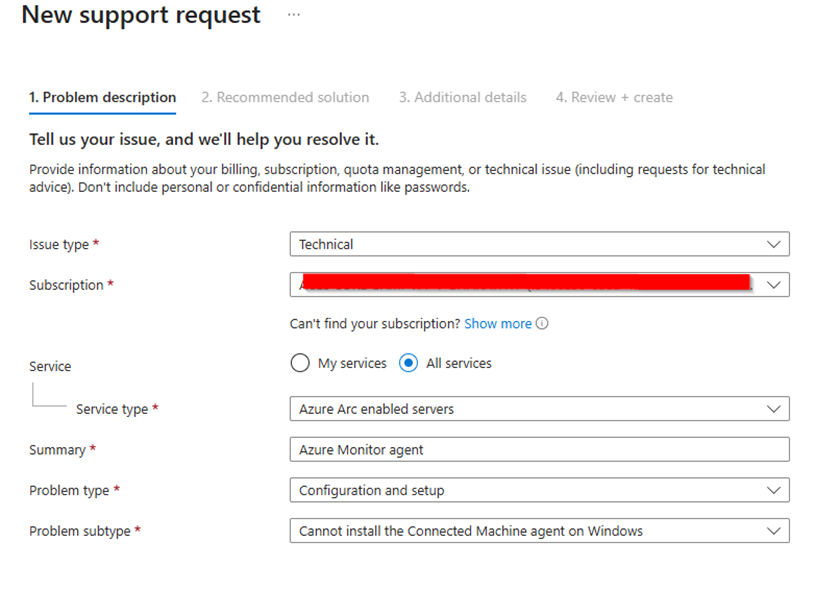The width and height of the screenshot is (840, 591).
Task: Click the Subscription label
Action: [x=66, y=285]
